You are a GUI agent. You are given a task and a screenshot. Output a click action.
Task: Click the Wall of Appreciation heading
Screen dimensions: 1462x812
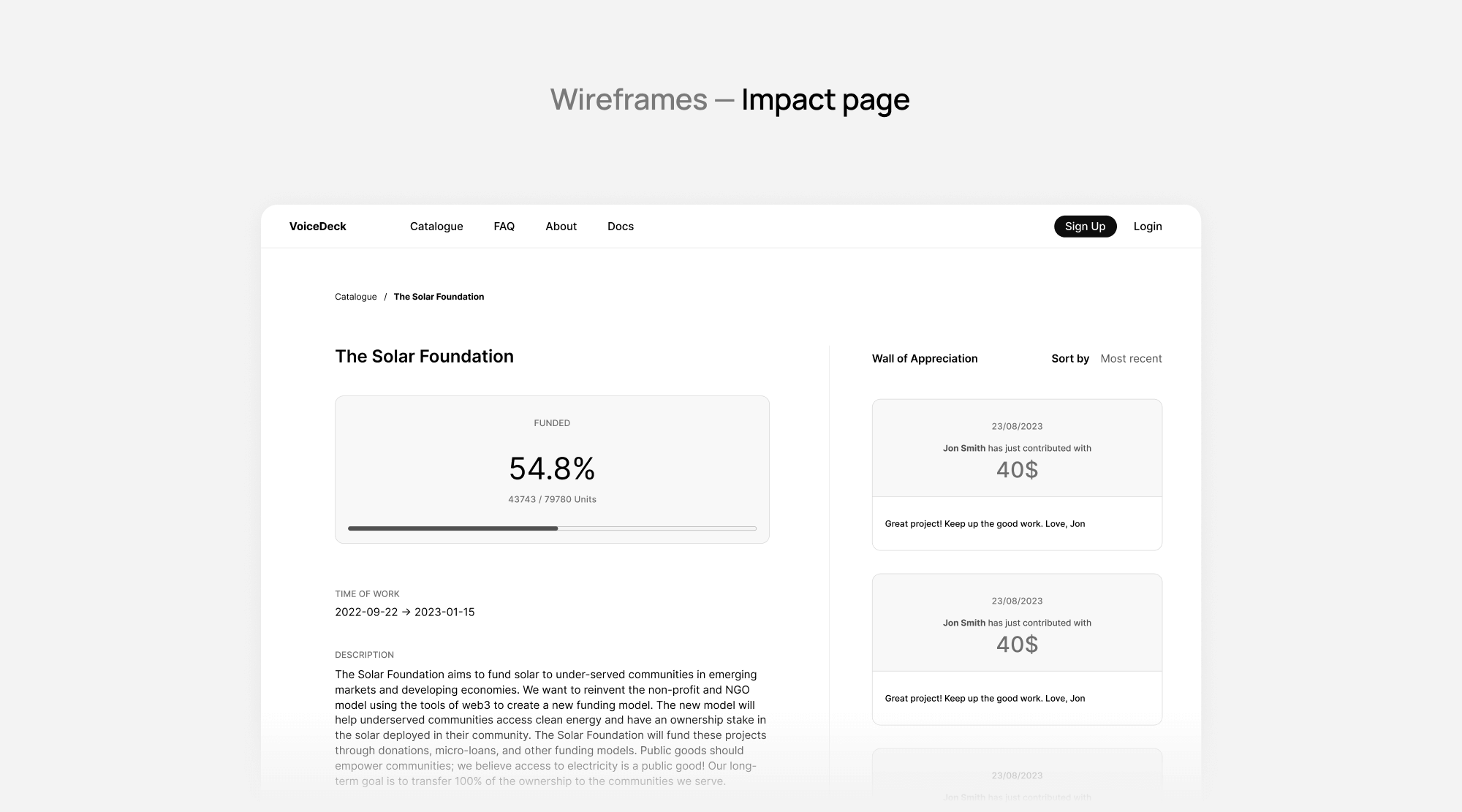(924, 359)
